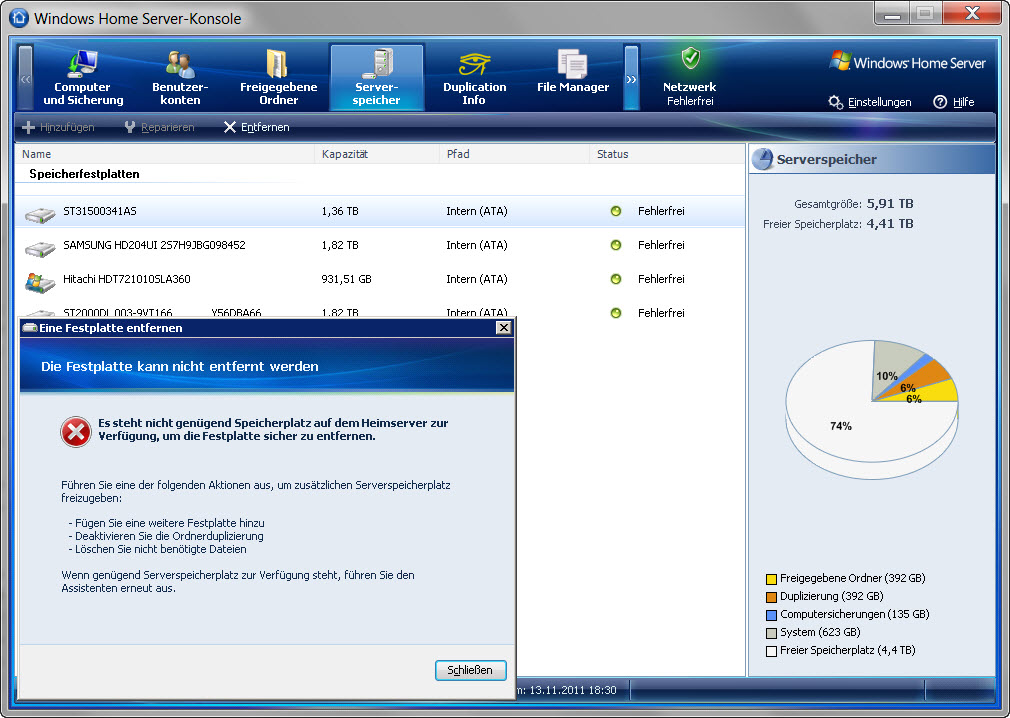The image size is (1010, 718).
Task: Click the Speicherfestplatten group heading
Action: [84, 174]
